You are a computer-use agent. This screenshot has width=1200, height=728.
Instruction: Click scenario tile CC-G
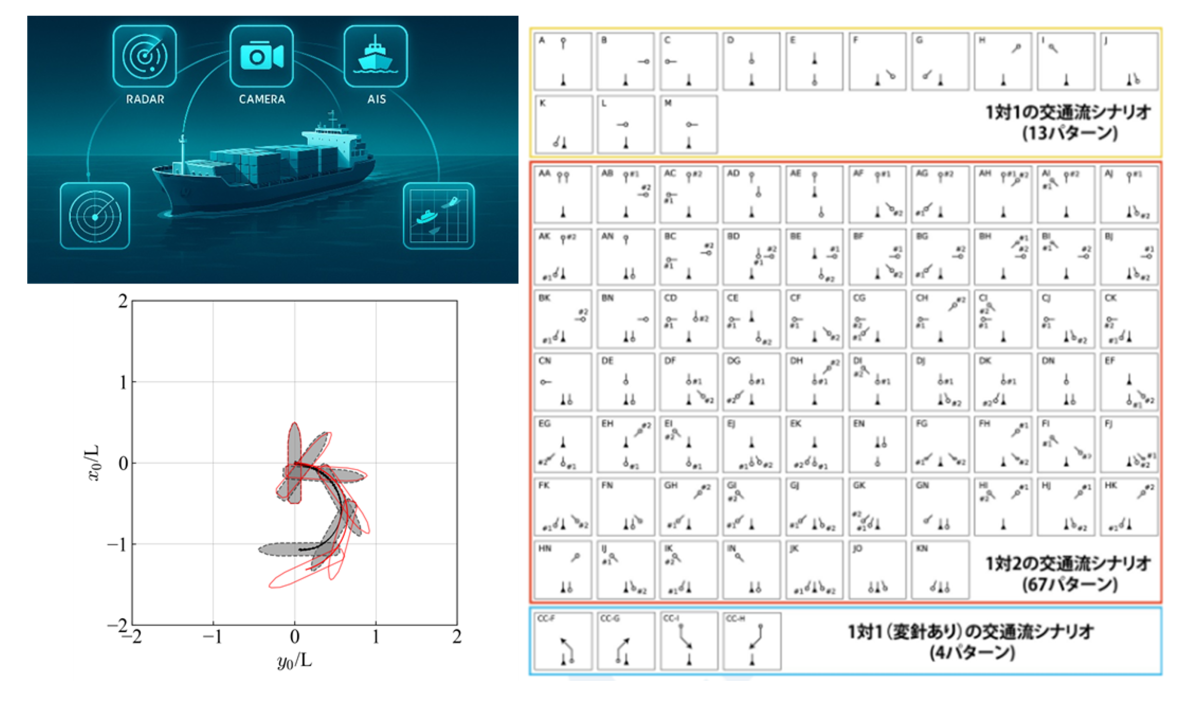coord(626,640)
